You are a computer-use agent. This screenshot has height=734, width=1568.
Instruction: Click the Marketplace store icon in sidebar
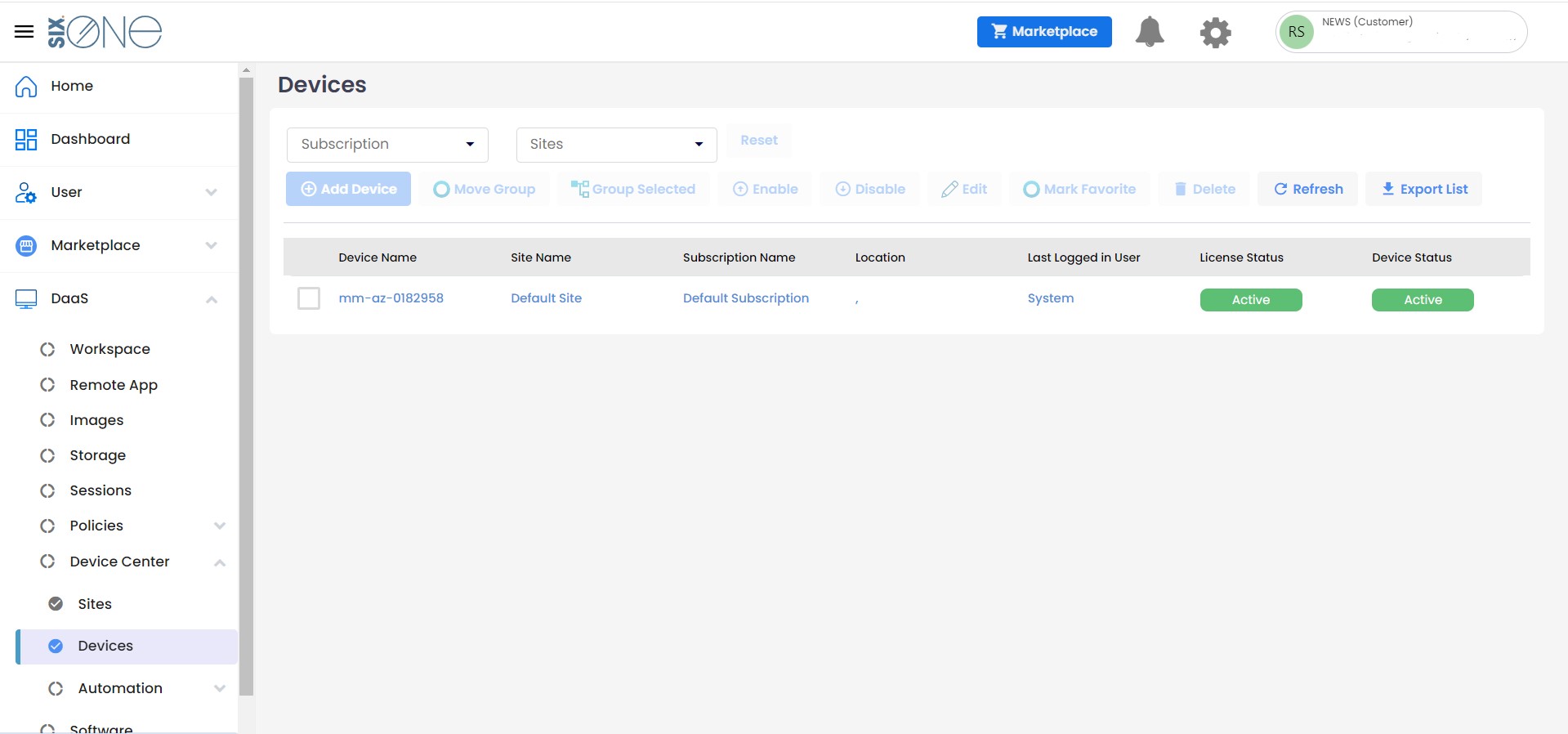(26, 245)
